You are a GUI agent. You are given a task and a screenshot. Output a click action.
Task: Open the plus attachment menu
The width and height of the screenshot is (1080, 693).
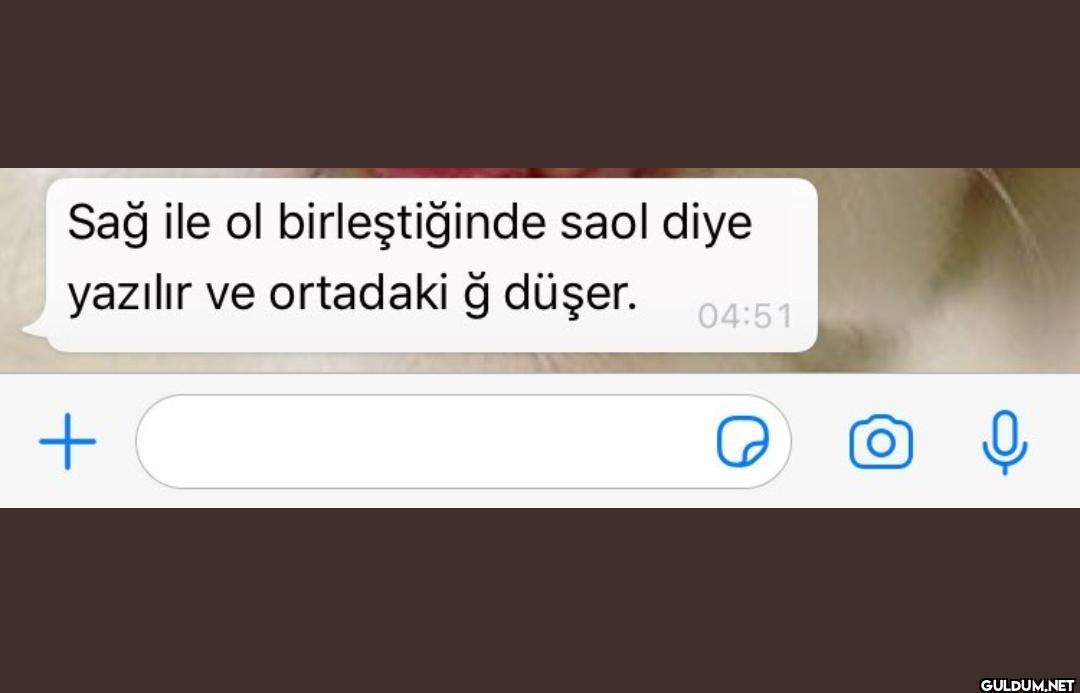coord(68,442)
